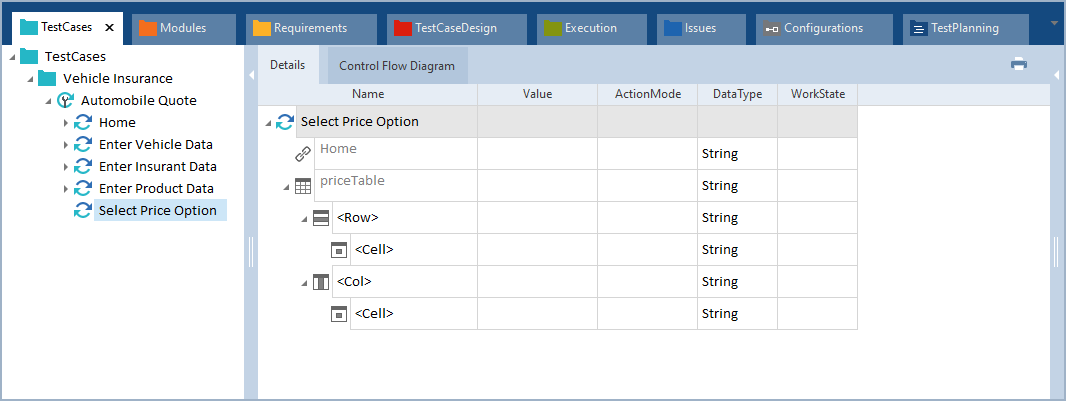The height and width of the screenshot is (401, 1066).
Task: Switch to the Control Flow Diagram tab
Action: click(x=397, y=66)
